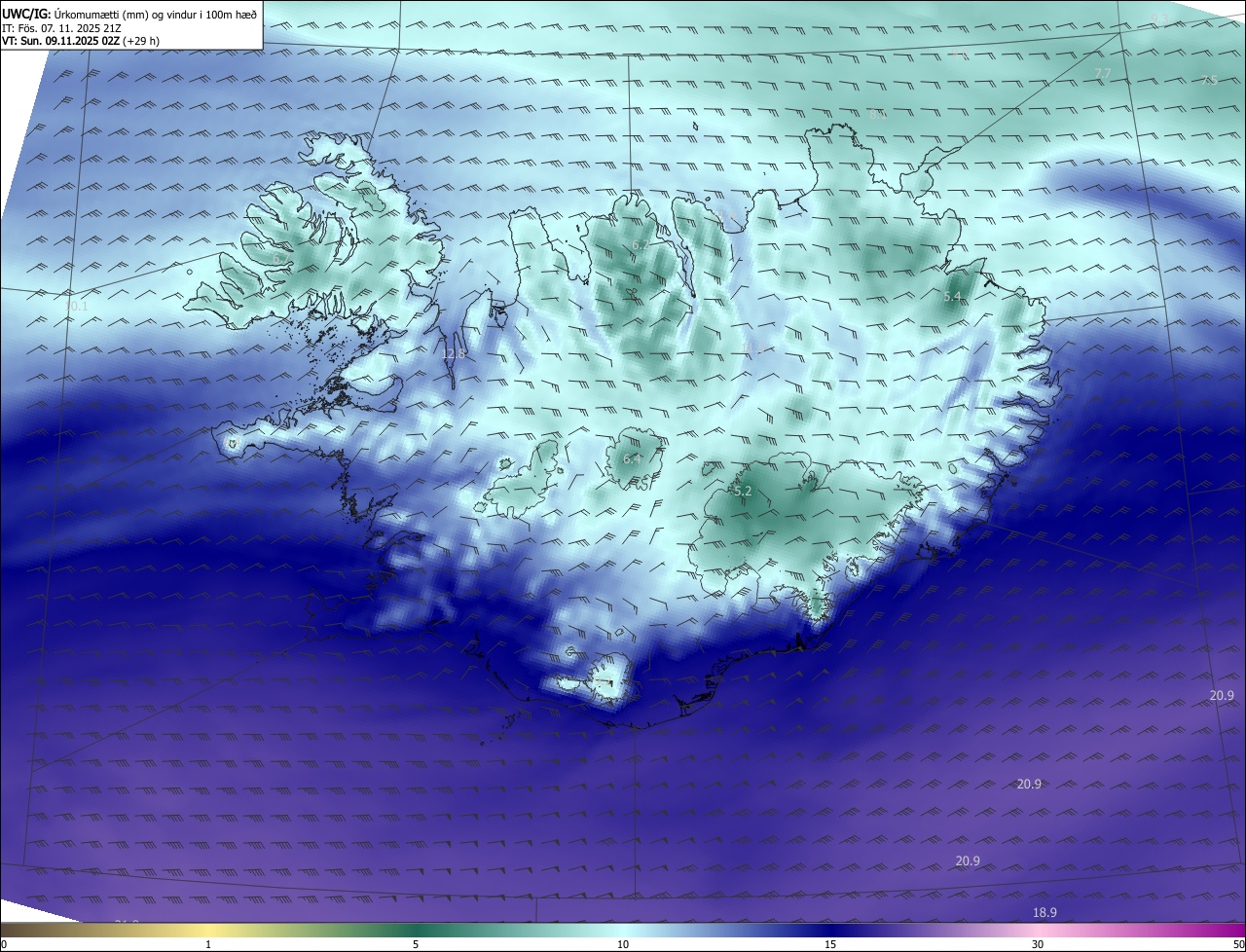
Task: Click the 7.5 value label
Action: 1209,80
